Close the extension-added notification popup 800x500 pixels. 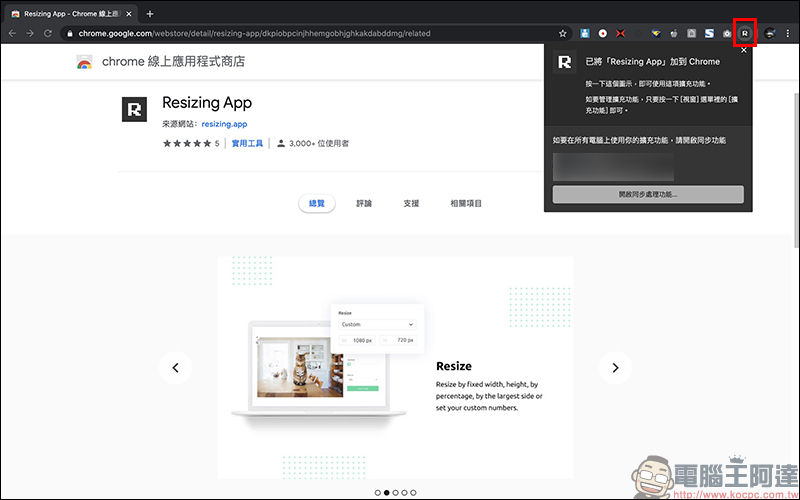(744, 50)
